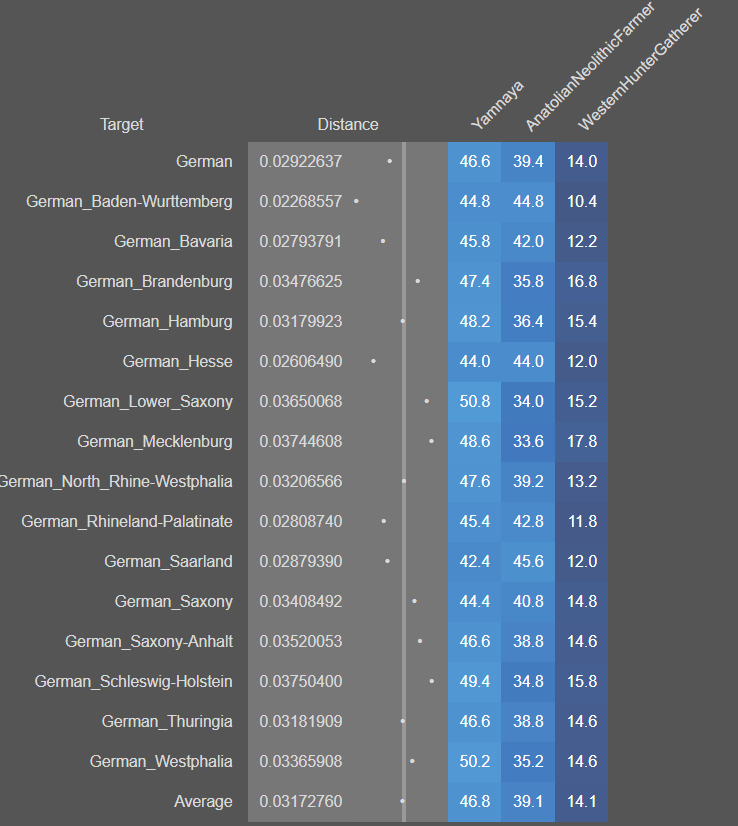The width and height of the screenshot is (738, 826).
Task: Click distance value 0.03408492
Action: [x=301, y=602]
